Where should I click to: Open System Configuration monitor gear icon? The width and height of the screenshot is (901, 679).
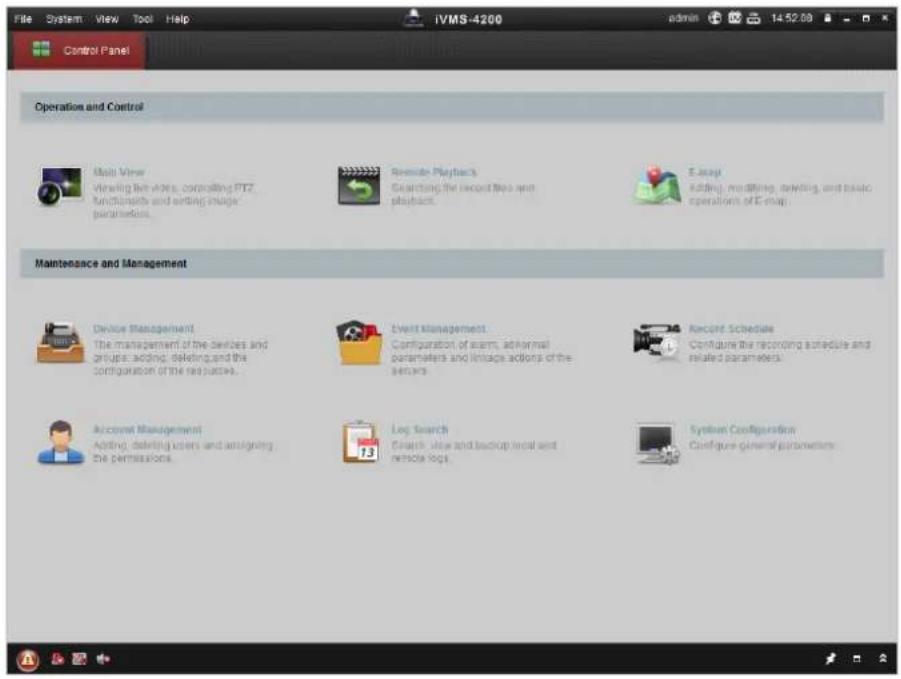[x=658, y=443]
